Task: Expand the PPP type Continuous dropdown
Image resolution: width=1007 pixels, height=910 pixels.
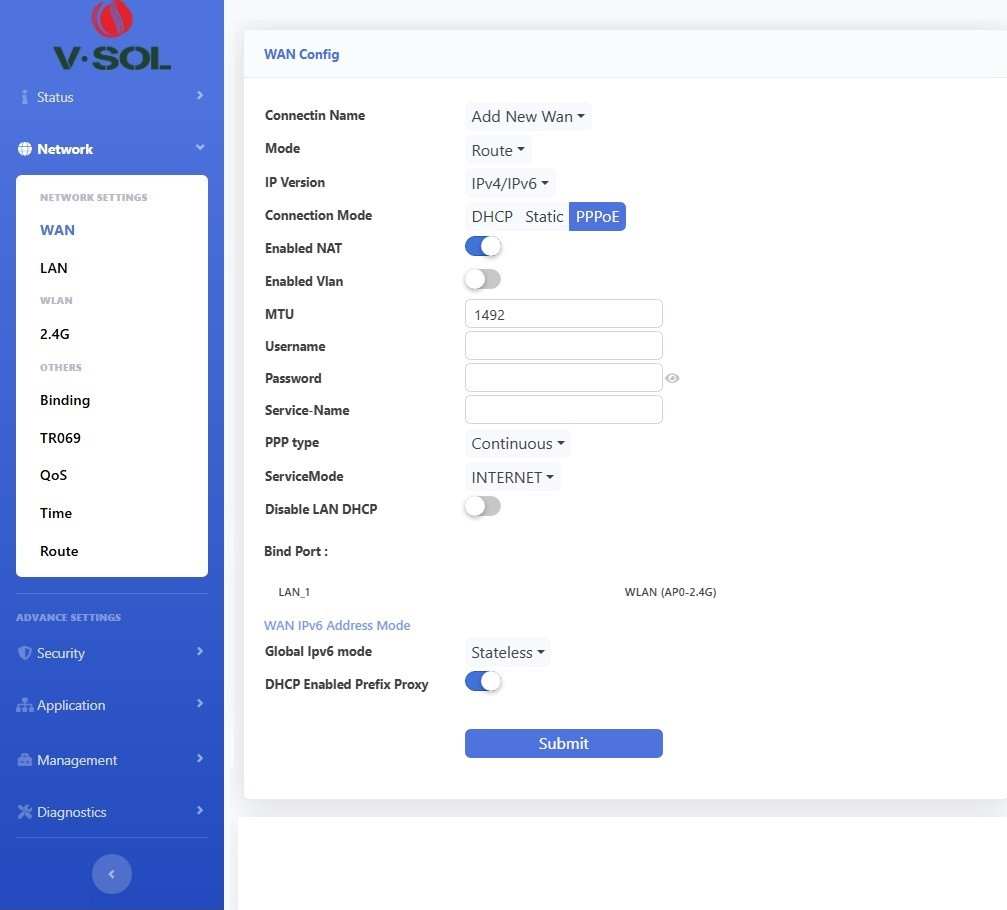Action: coord(518,443)
